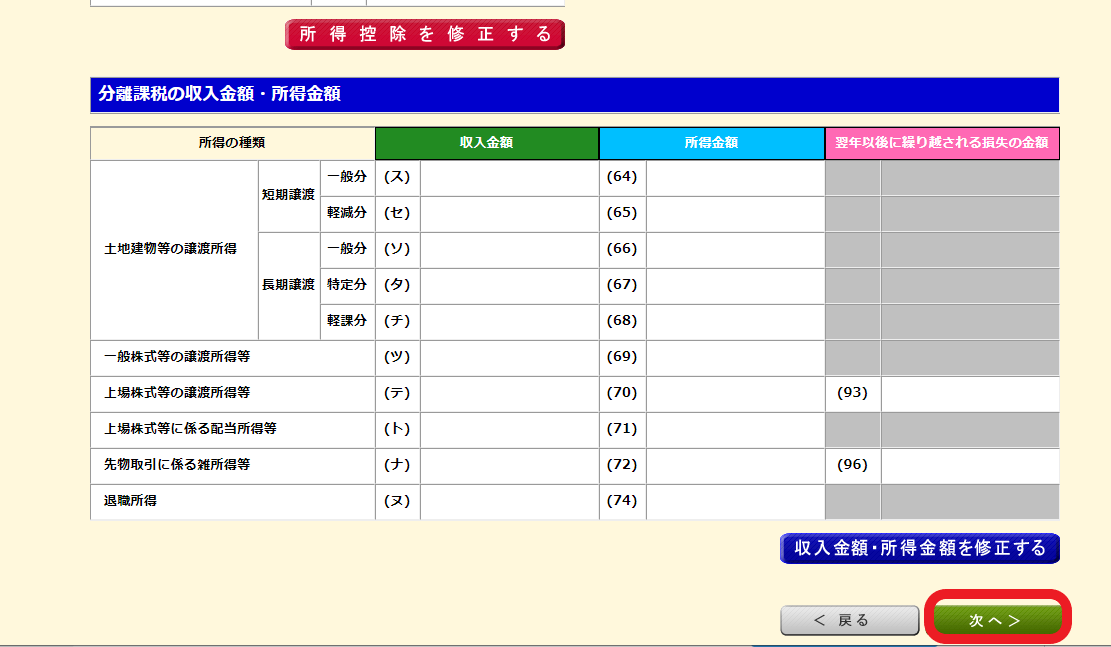Click the 所得控除を修正する button
The image size is (1111, 647).
coord(424,34)
